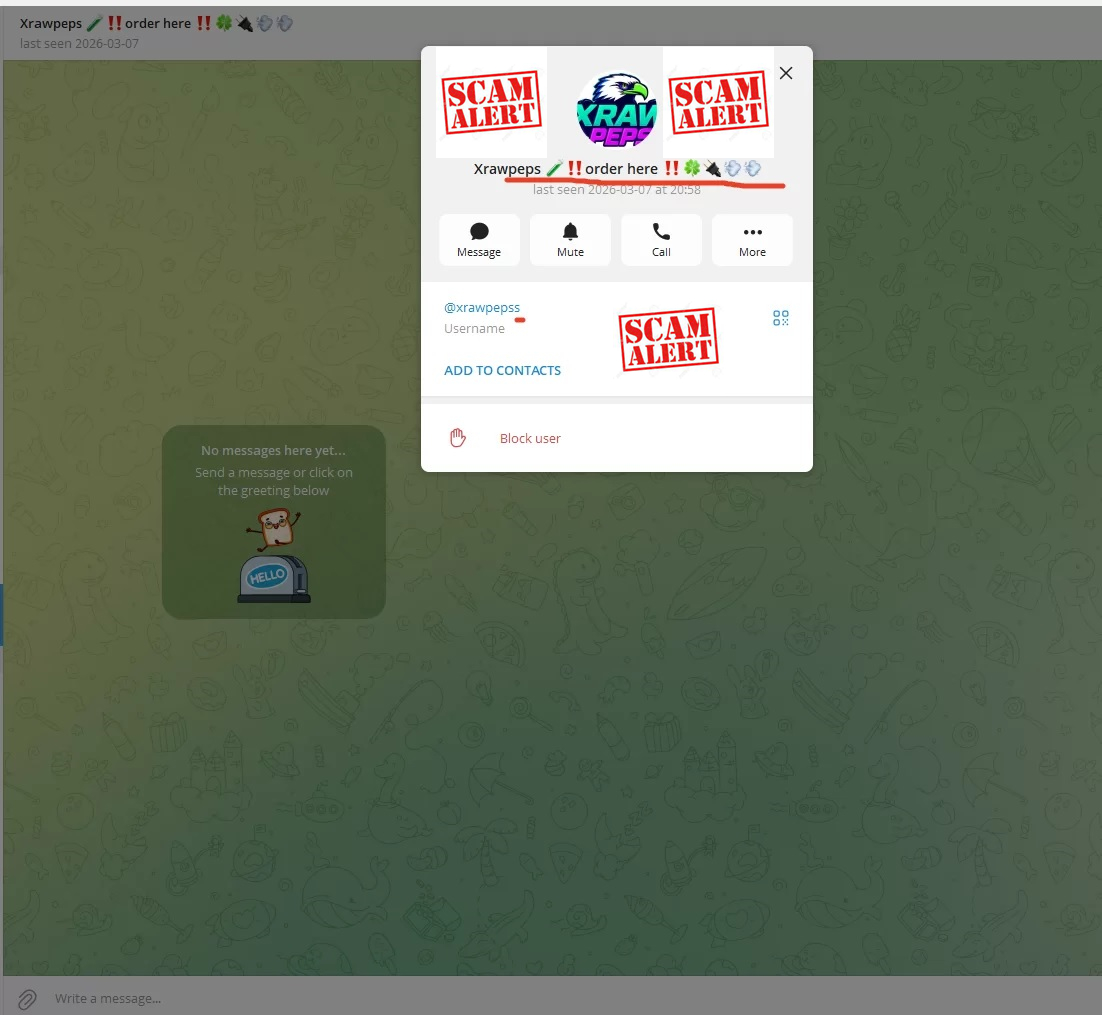Click the Scam Alert stamp beside the username
1102x1015 pixels.
tap(668, 340)
